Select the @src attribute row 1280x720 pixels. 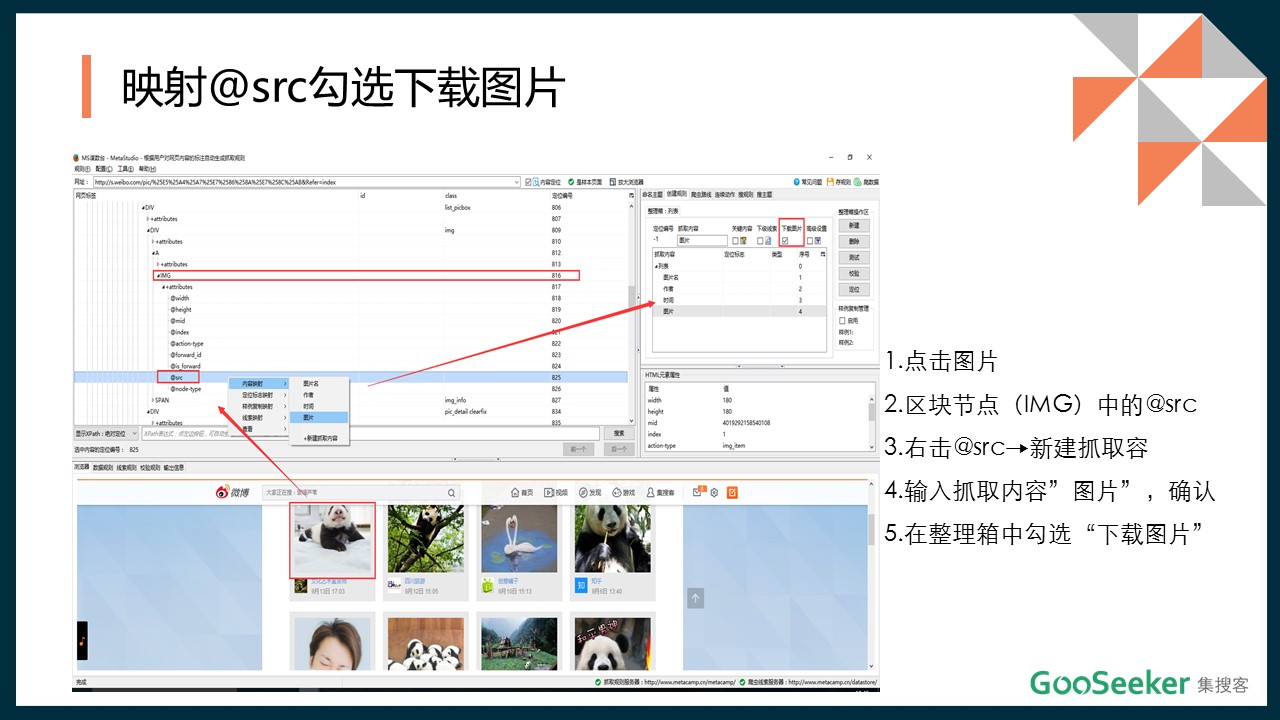click(350, 377)
